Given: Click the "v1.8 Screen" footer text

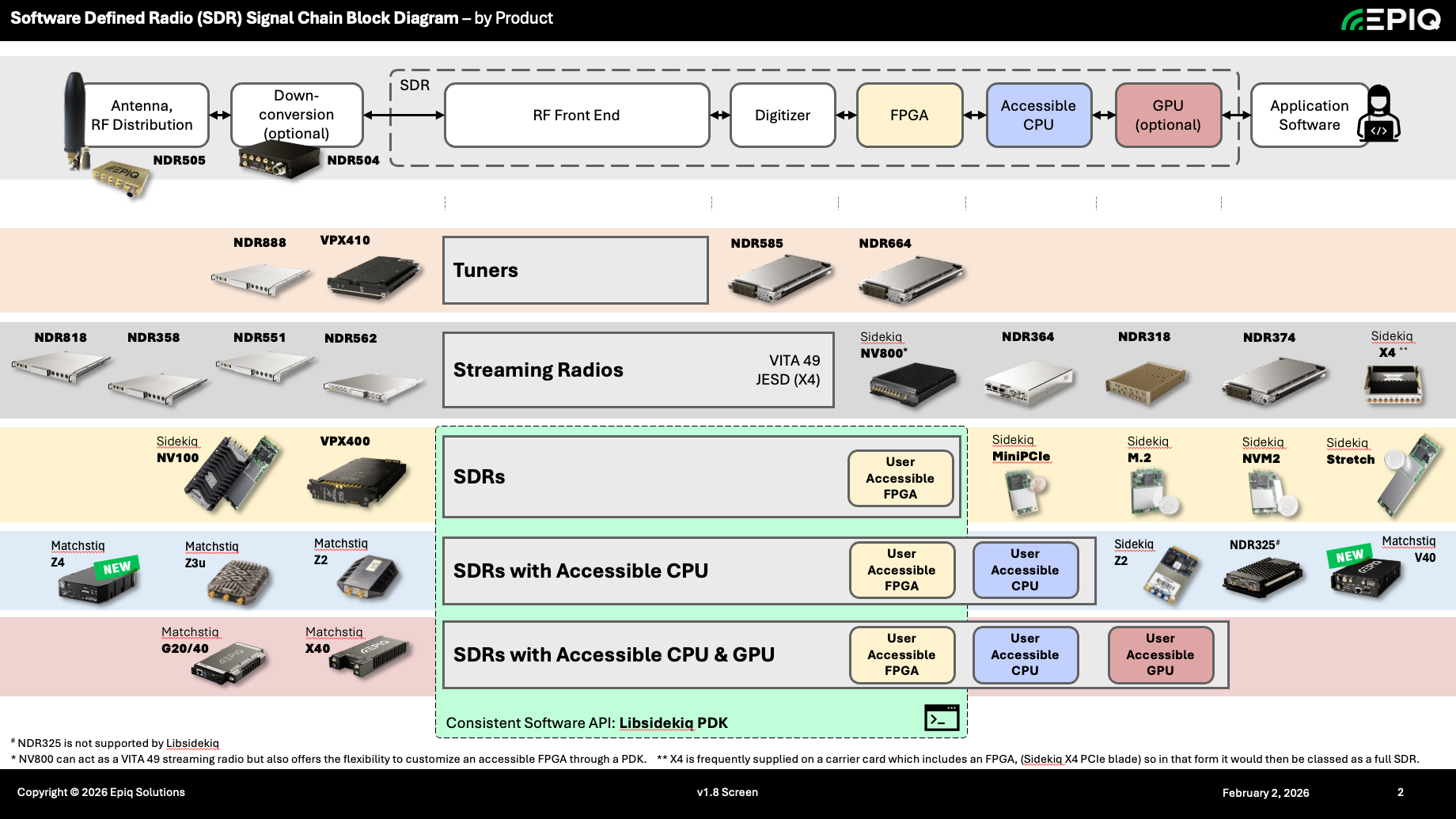Looking at the screenshot, I should pos(728,792).
